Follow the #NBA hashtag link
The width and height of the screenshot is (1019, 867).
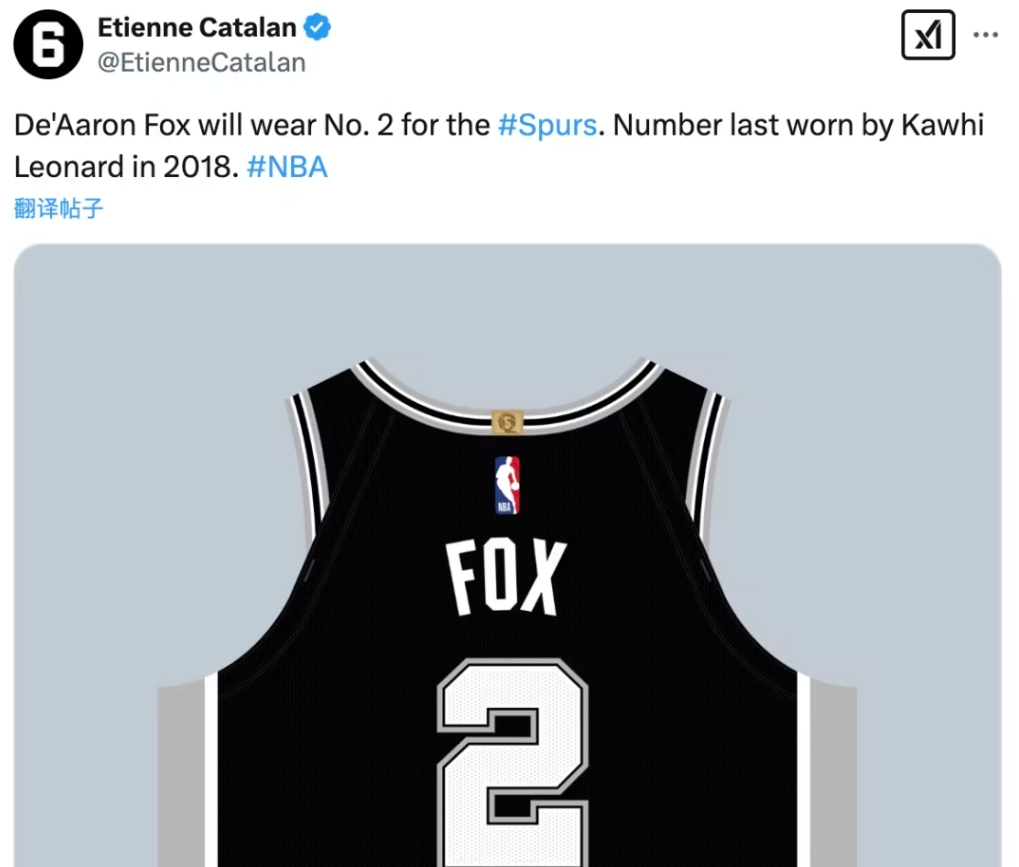(x=287, y=166)
